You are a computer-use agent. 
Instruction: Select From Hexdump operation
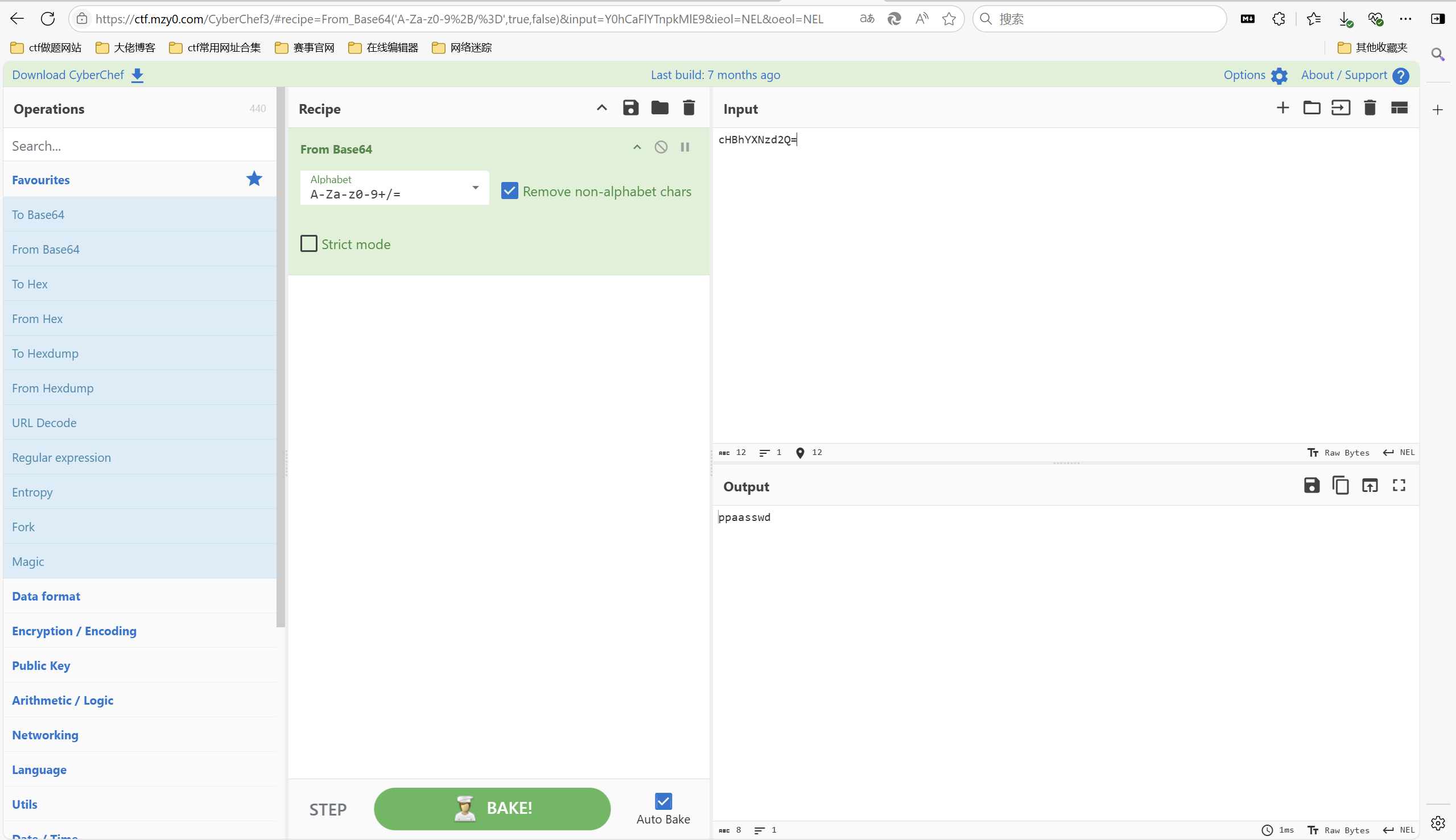click(x=140, y=388)
